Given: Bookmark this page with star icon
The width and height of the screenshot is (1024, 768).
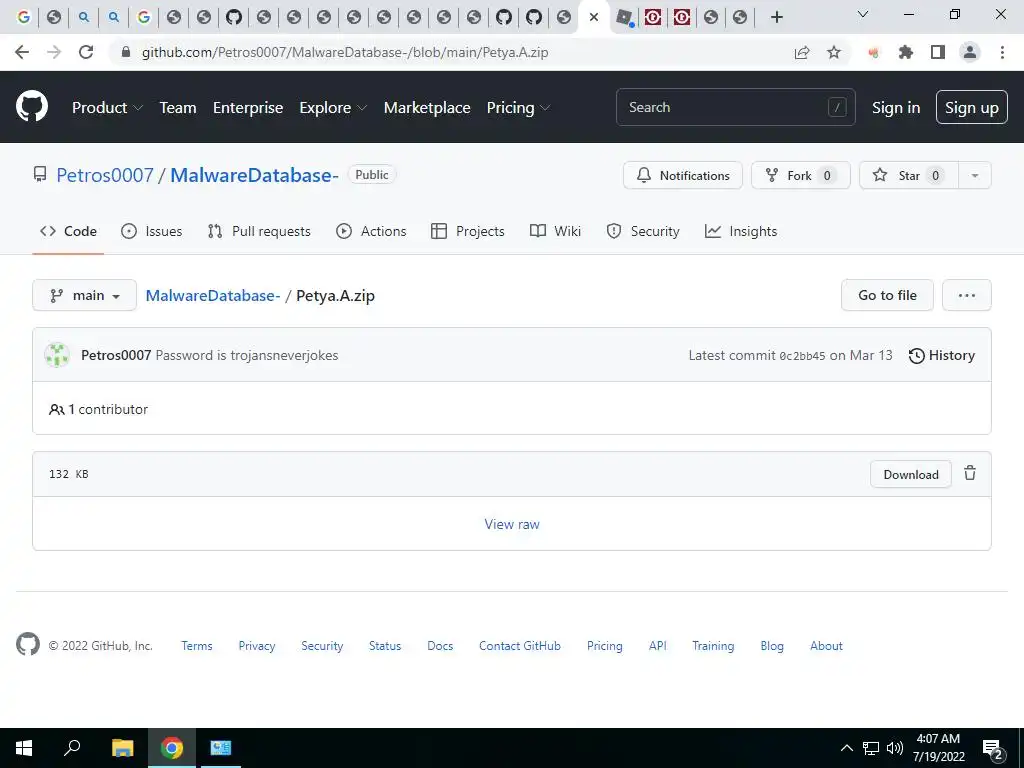Looking at the screenshot, I should [x=834, y=52].
